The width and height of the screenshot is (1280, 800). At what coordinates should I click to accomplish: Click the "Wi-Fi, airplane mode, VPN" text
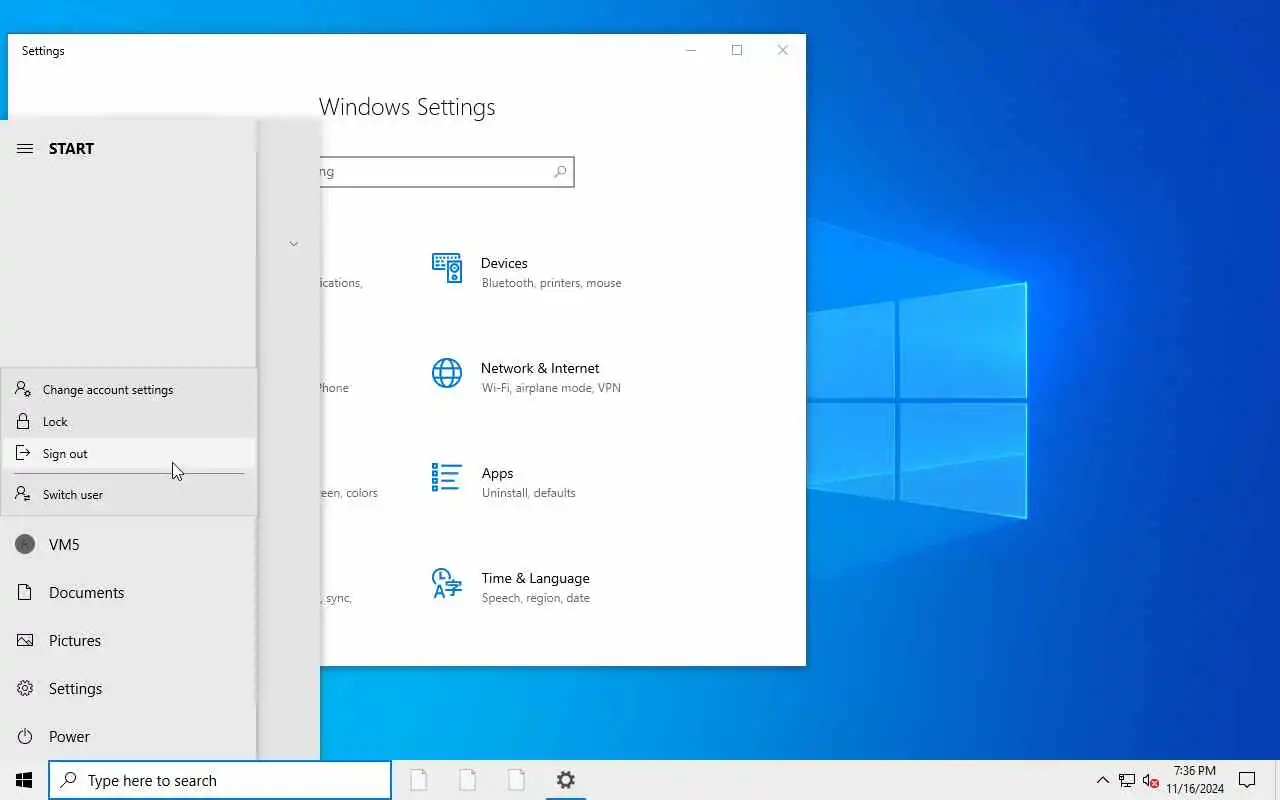(551, 388)
